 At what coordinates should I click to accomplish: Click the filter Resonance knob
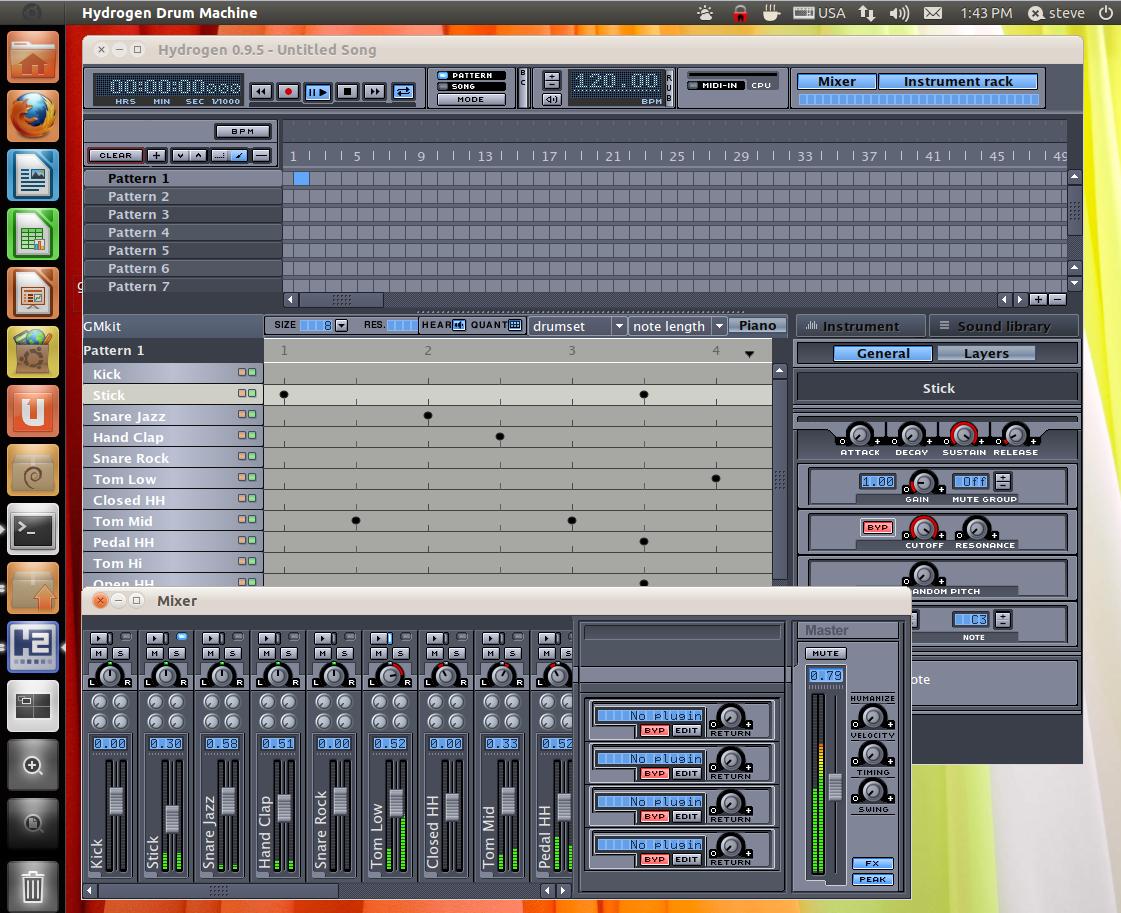(x=976, y=528)
